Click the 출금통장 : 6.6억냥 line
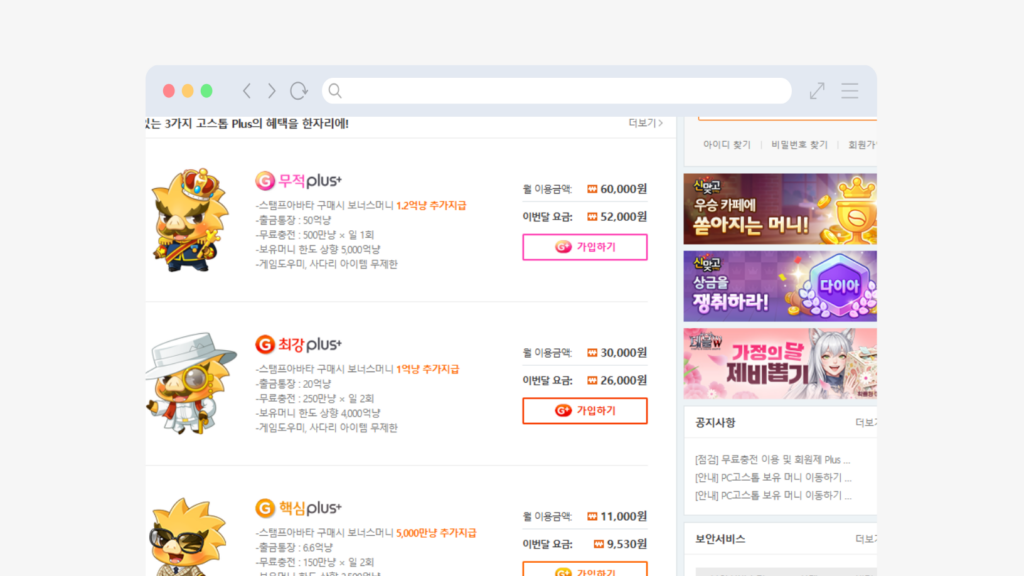The height and width of the screenshot is (576, 1024). (x=294, y=547)
